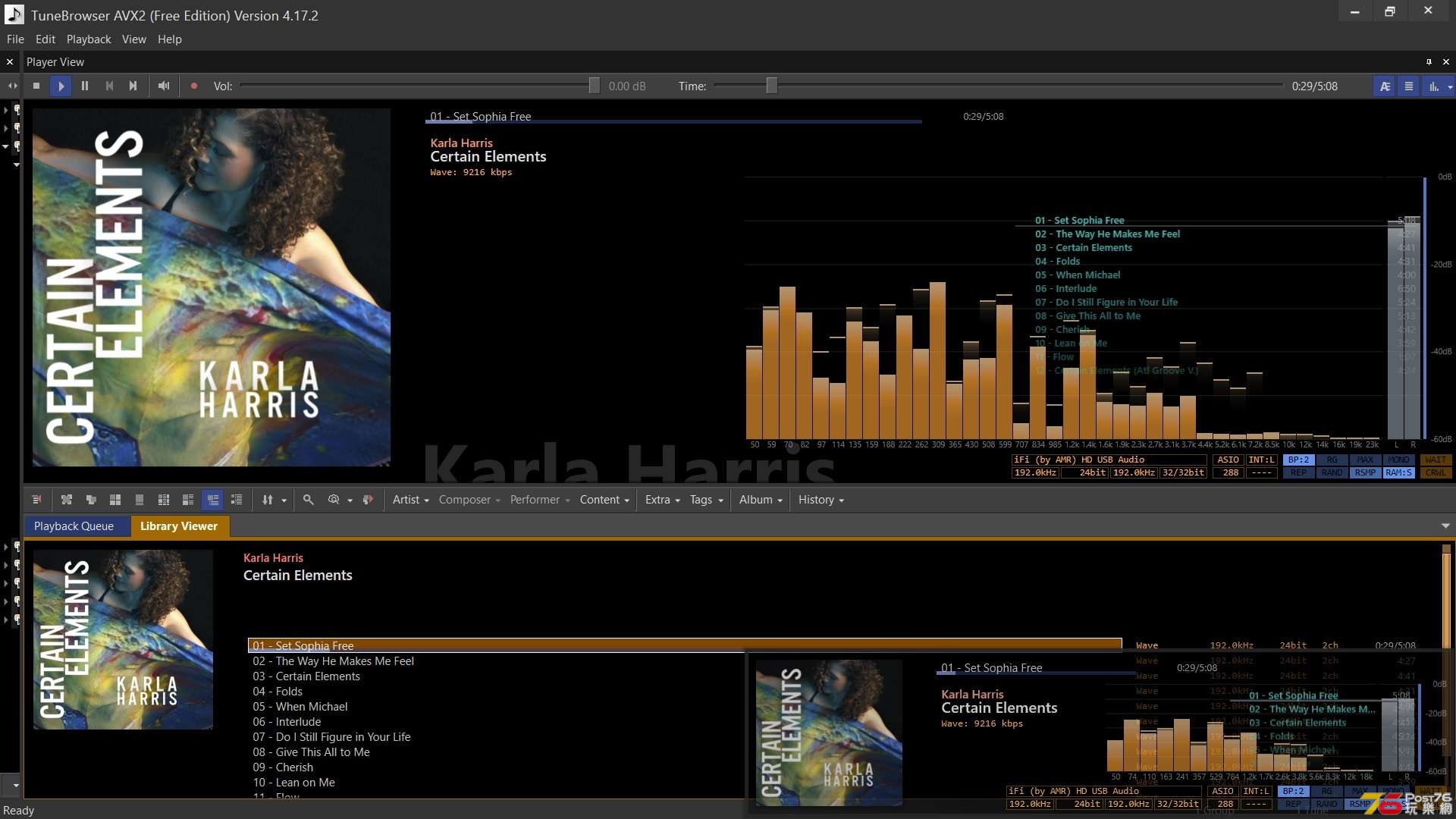Open the Artist dropdown
Viewport: 1456px width, 819px height.
410,500
